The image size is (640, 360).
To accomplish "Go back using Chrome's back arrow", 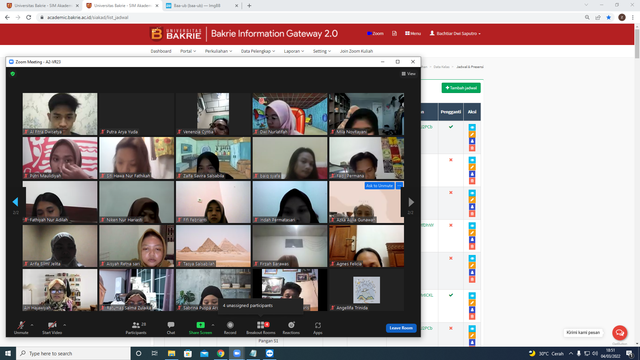I will pos(7,18).
